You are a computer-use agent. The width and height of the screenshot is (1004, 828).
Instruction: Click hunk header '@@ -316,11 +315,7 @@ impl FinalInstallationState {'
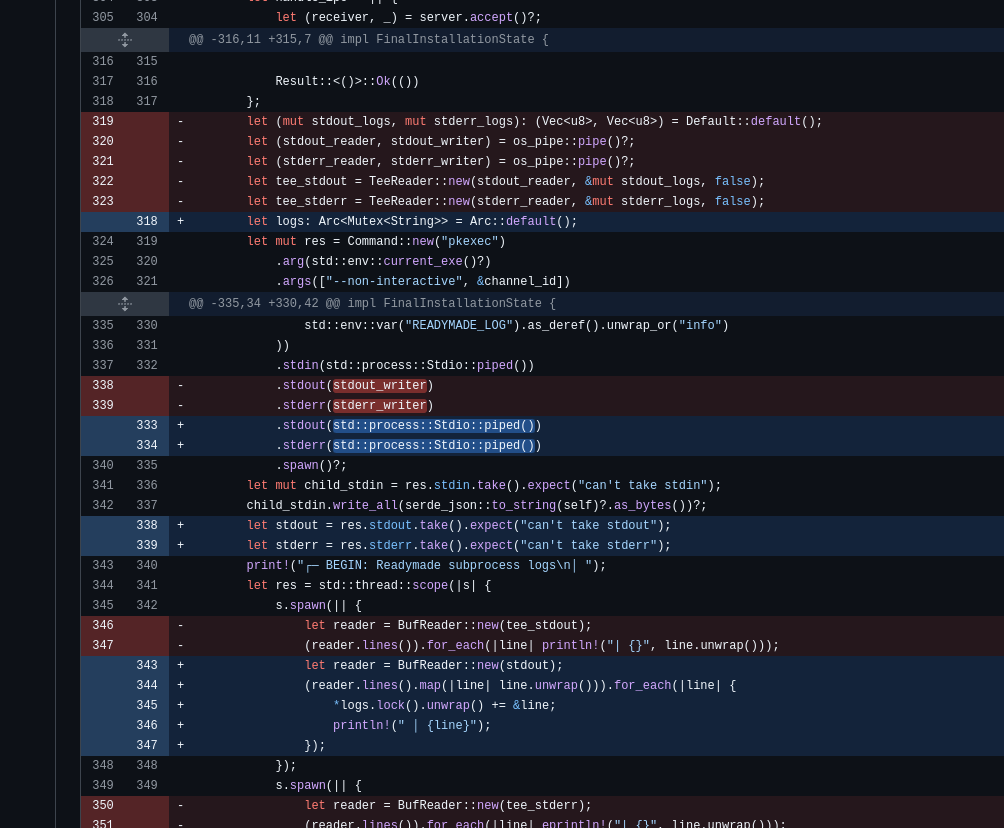pyautogui.click(x=368, y=40)
